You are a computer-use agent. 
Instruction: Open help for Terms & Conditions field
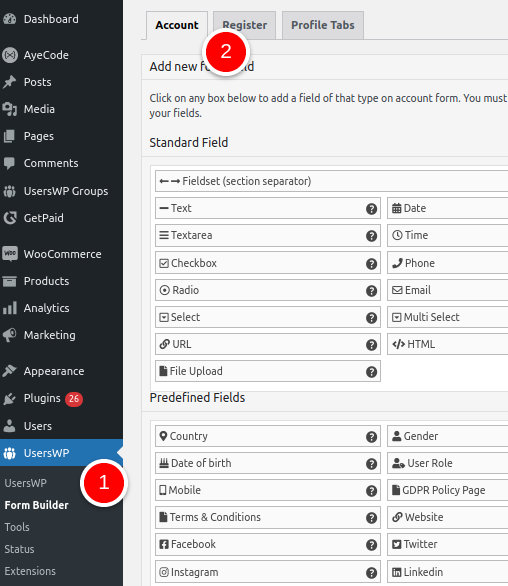[x=371, y=518]
